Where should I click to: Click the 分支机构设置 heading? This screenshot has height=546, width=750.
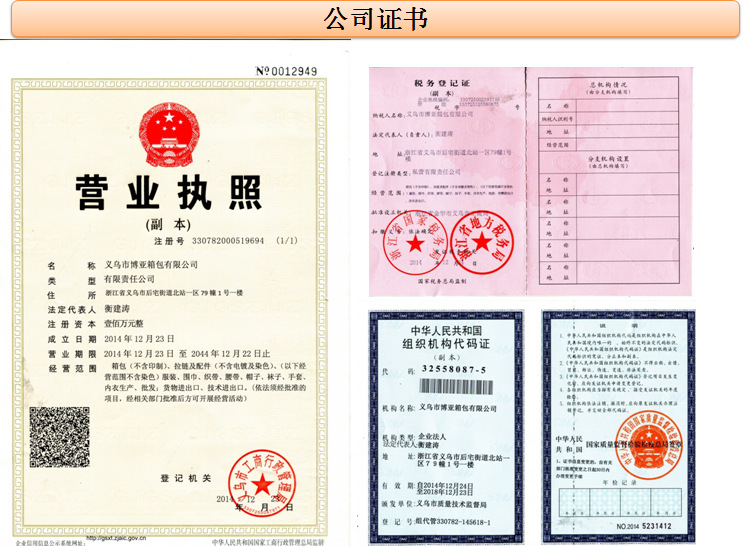point(608,159)
